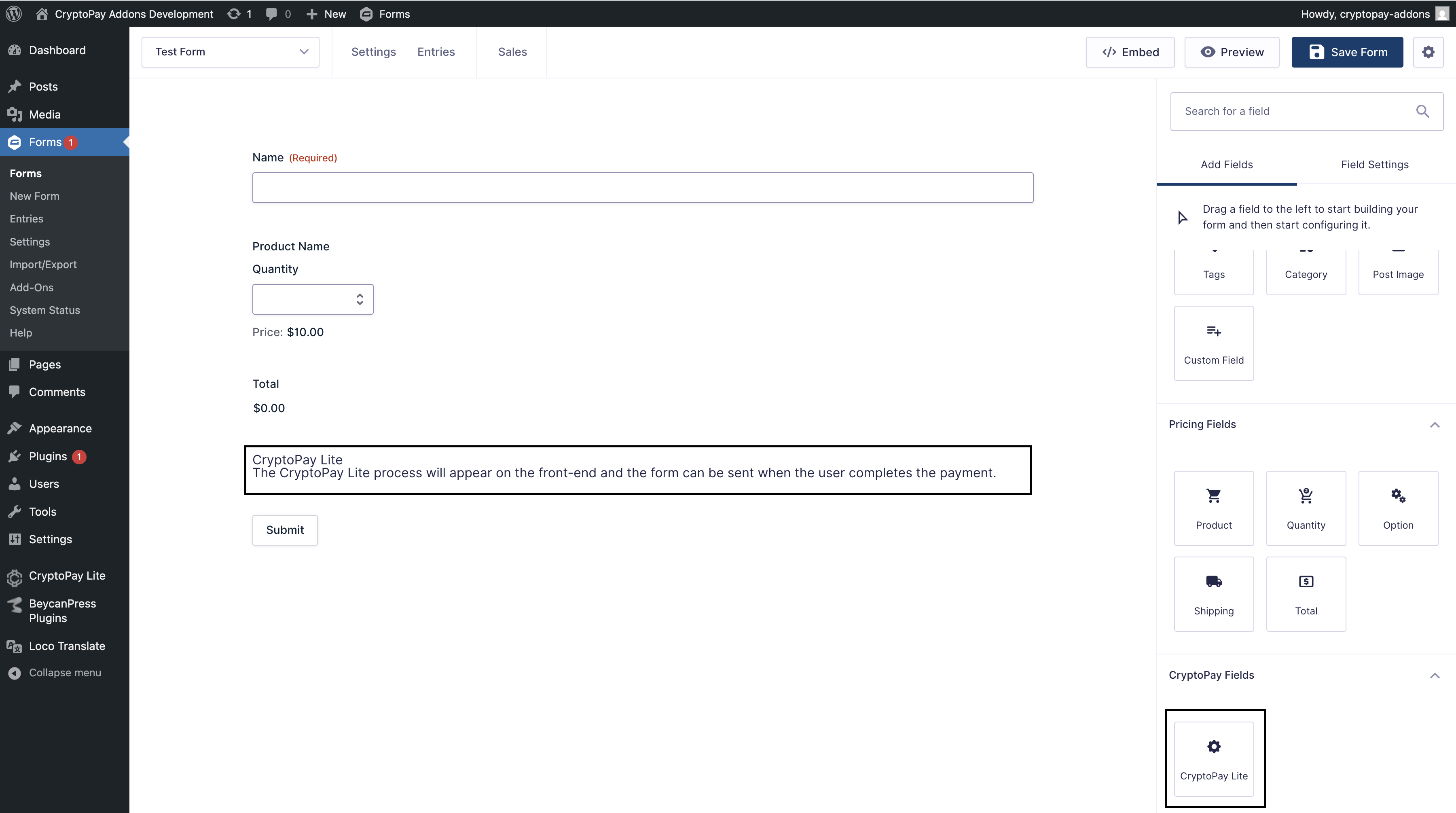The height and width of the screenshot is (813, 1456).
Task: Click the search magnifier icon
Action: (x=1422, y=111)
